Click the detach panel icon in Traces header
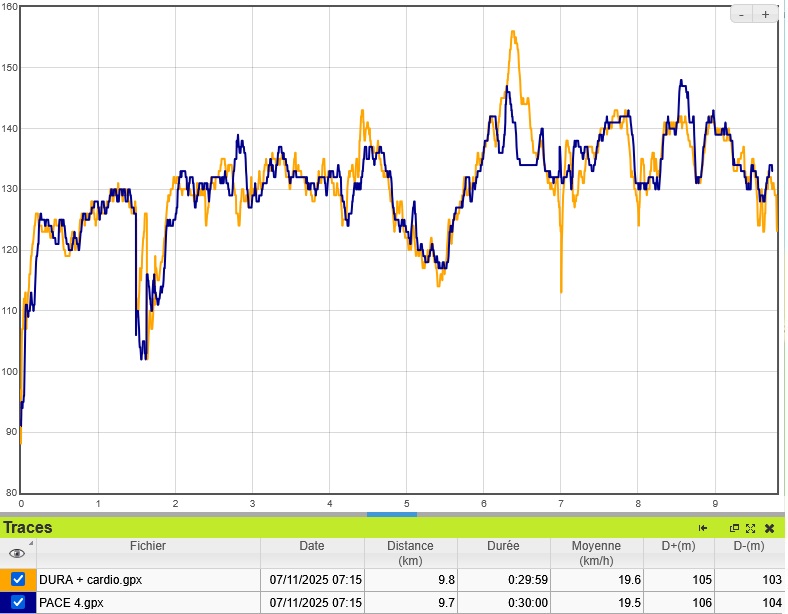Screen dimensions: 788x614 click(734, 528)
